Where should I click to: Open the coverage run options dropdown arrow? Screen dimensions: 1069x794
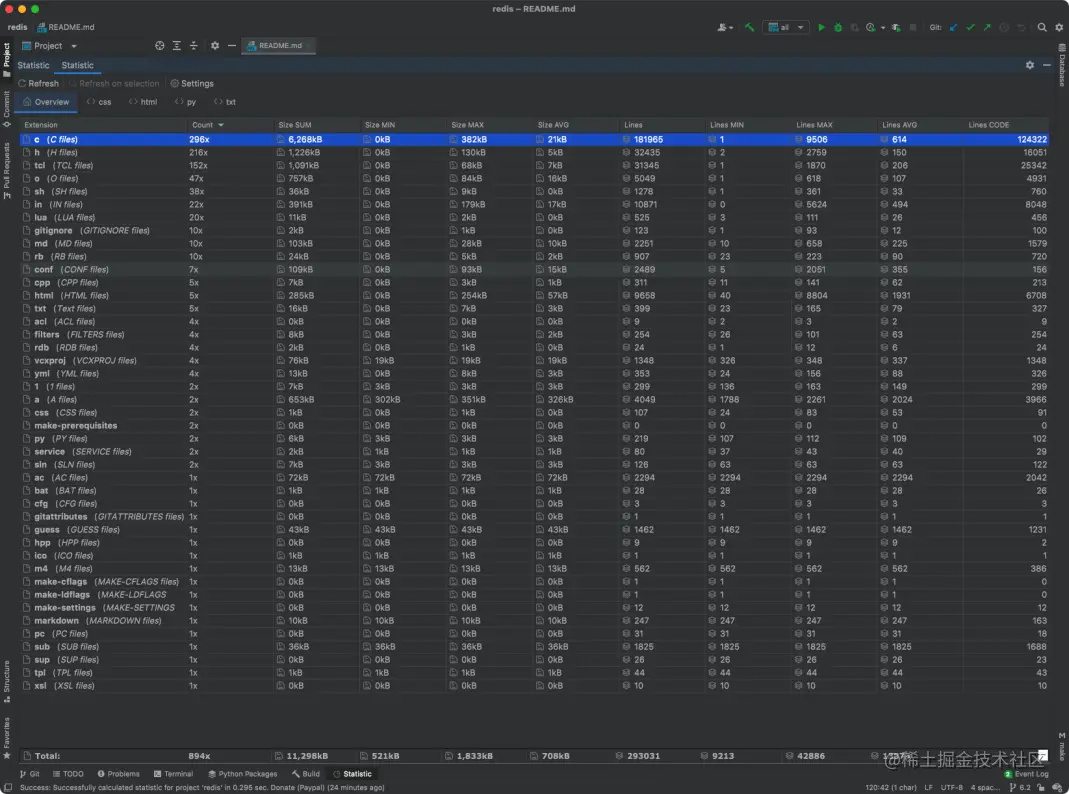tap(882, 28)
